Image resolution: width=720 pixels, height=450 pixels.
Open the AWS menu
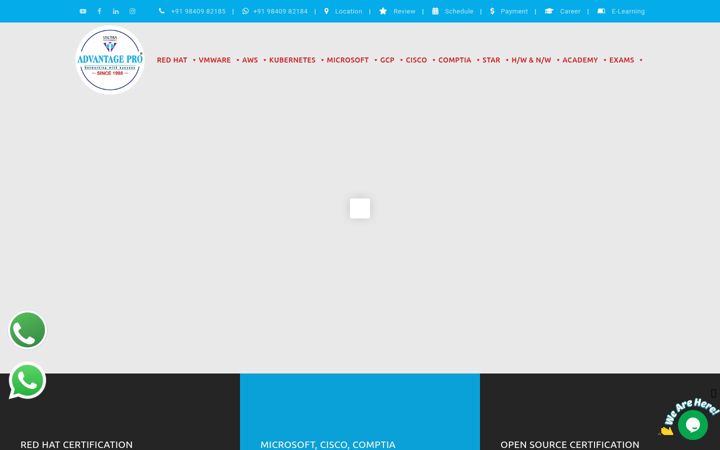coord(250,60)
